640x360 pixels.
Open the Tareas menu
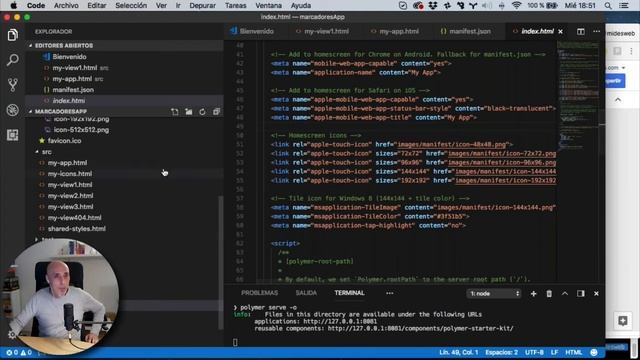coord(236,6)
